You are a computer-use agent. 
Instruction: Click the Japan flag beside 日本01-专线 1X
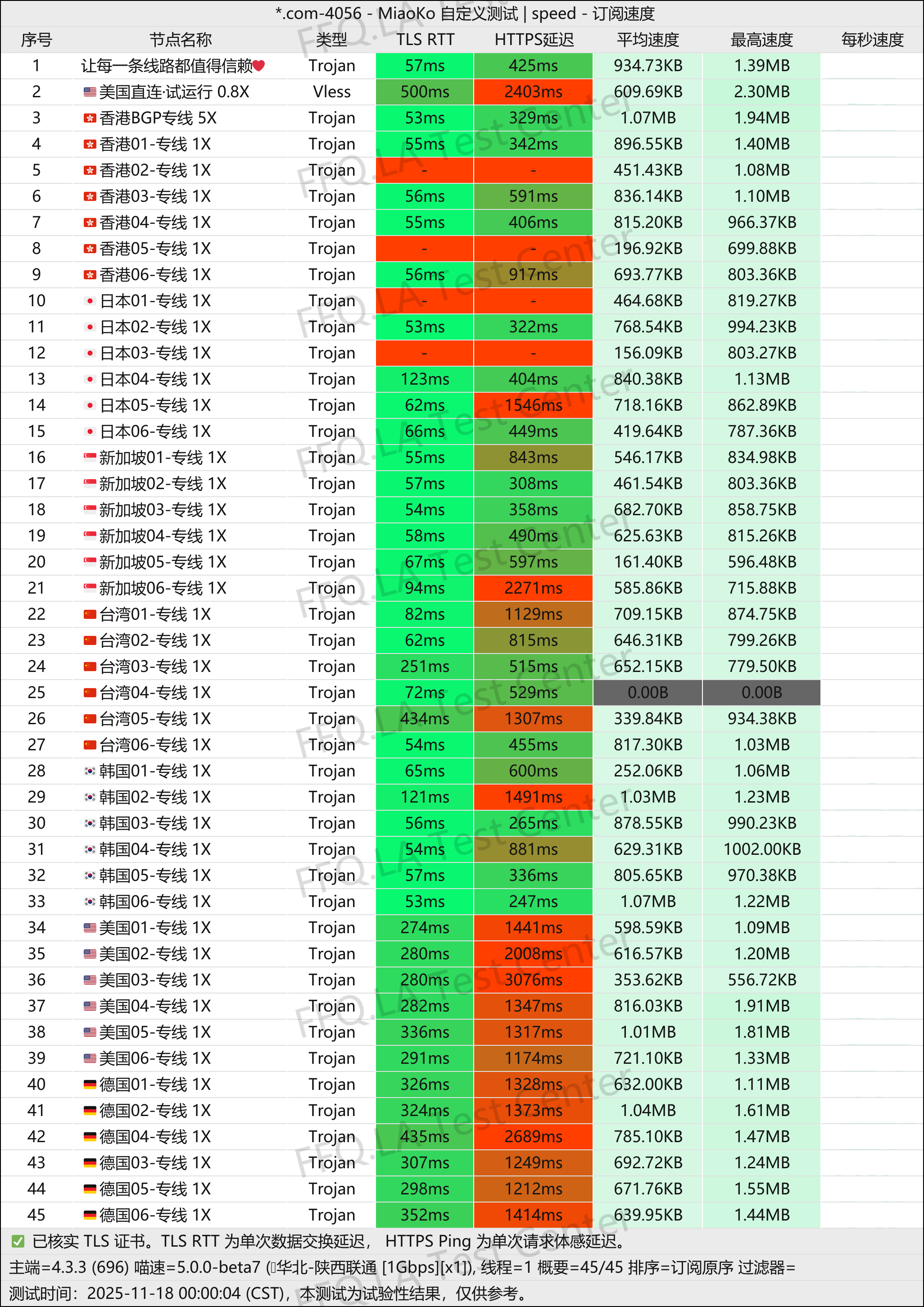tap(89, 300)
